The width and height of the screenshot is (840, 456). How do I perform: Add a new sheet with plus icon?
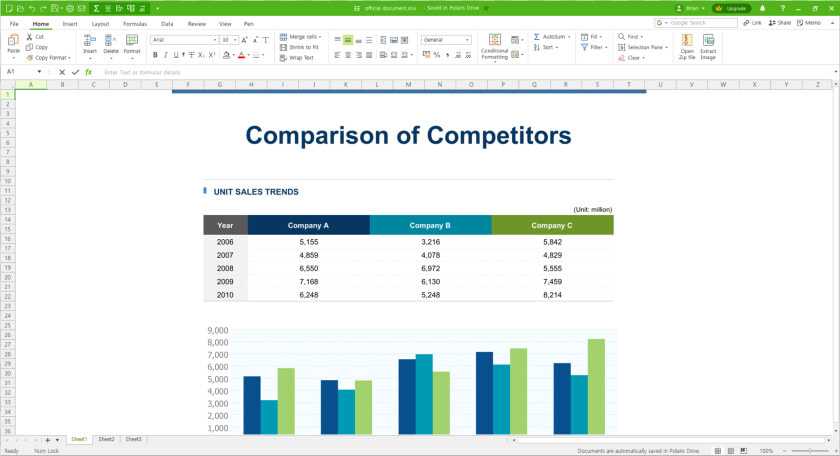coord(48,440)
